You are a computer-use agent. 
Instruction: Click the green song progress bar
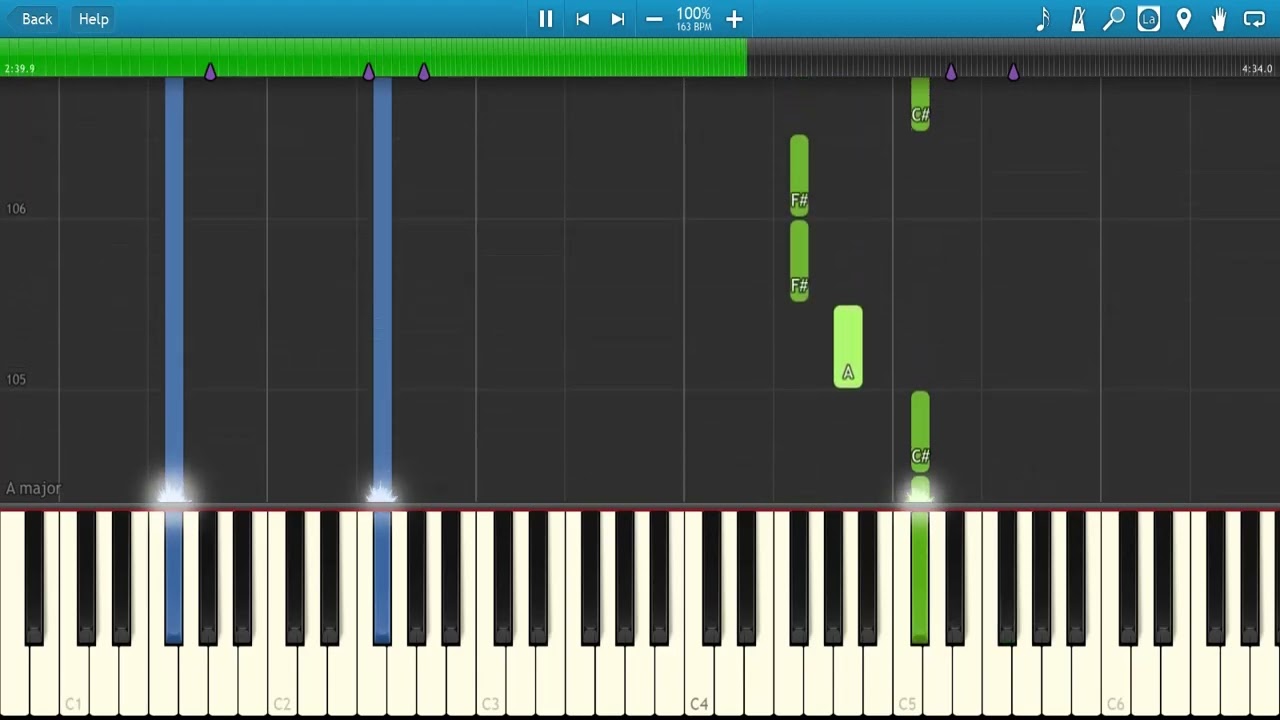coord(373,57)
